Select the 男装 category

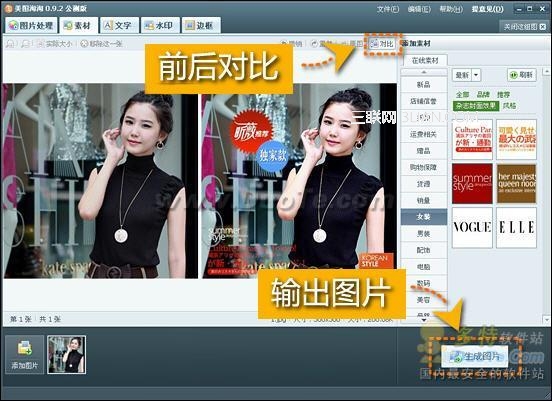click(x=424, y=233)
